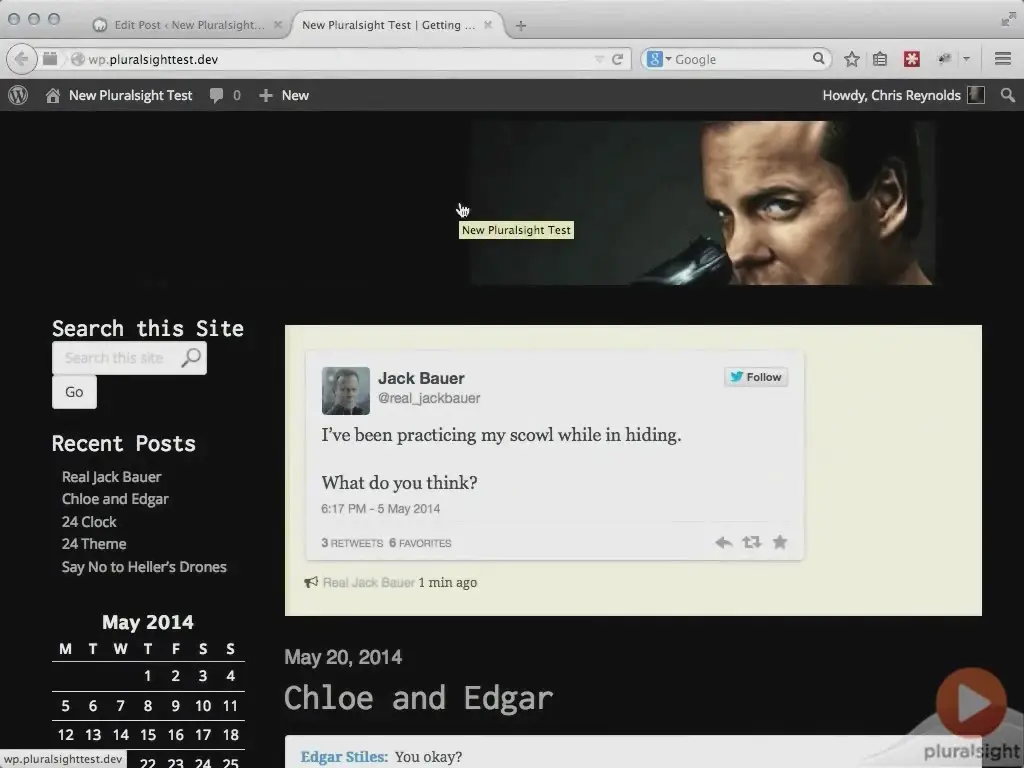Close the Edit Post tab
Image resolution: width=1024 pixels, height=768 pixels.
click(x=278, y=25)
